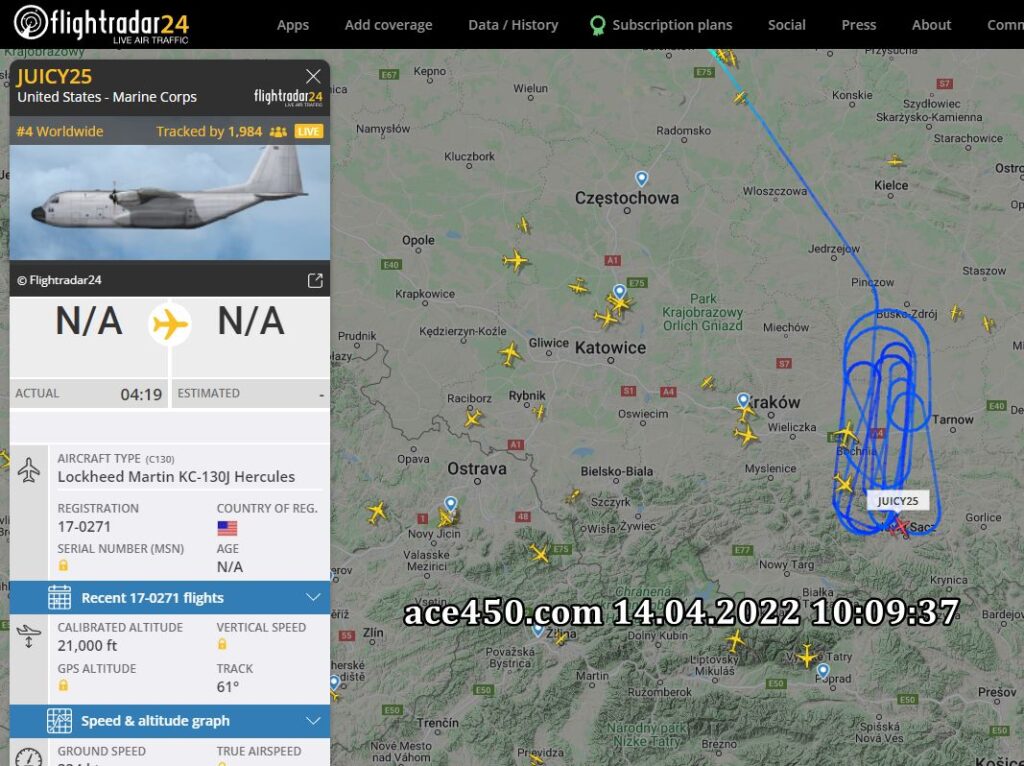Click the orange LIVE badge

308,131
